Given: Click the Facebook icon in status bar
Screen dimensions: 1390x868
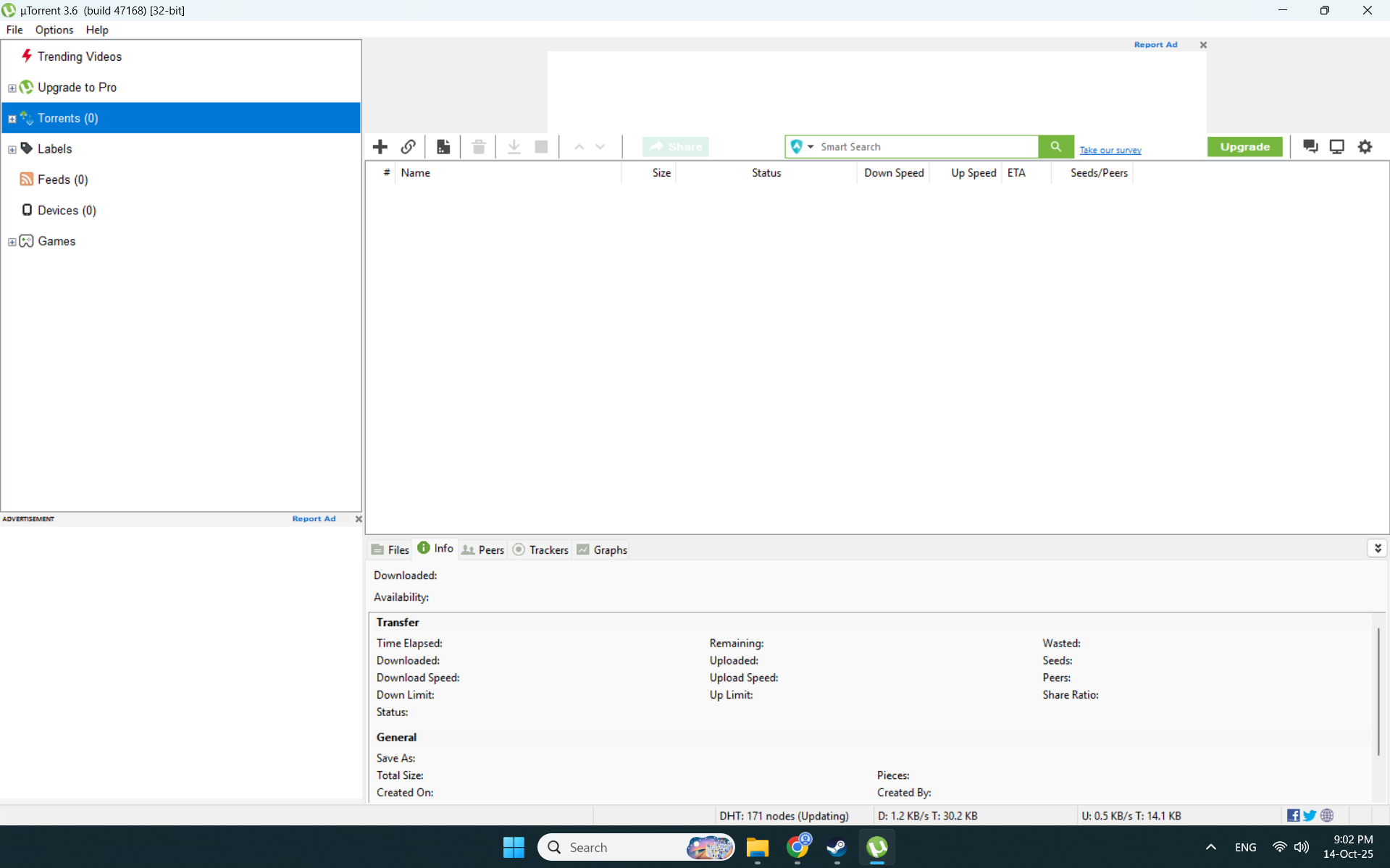Looking at the screenshot, I should [1293, 816].
